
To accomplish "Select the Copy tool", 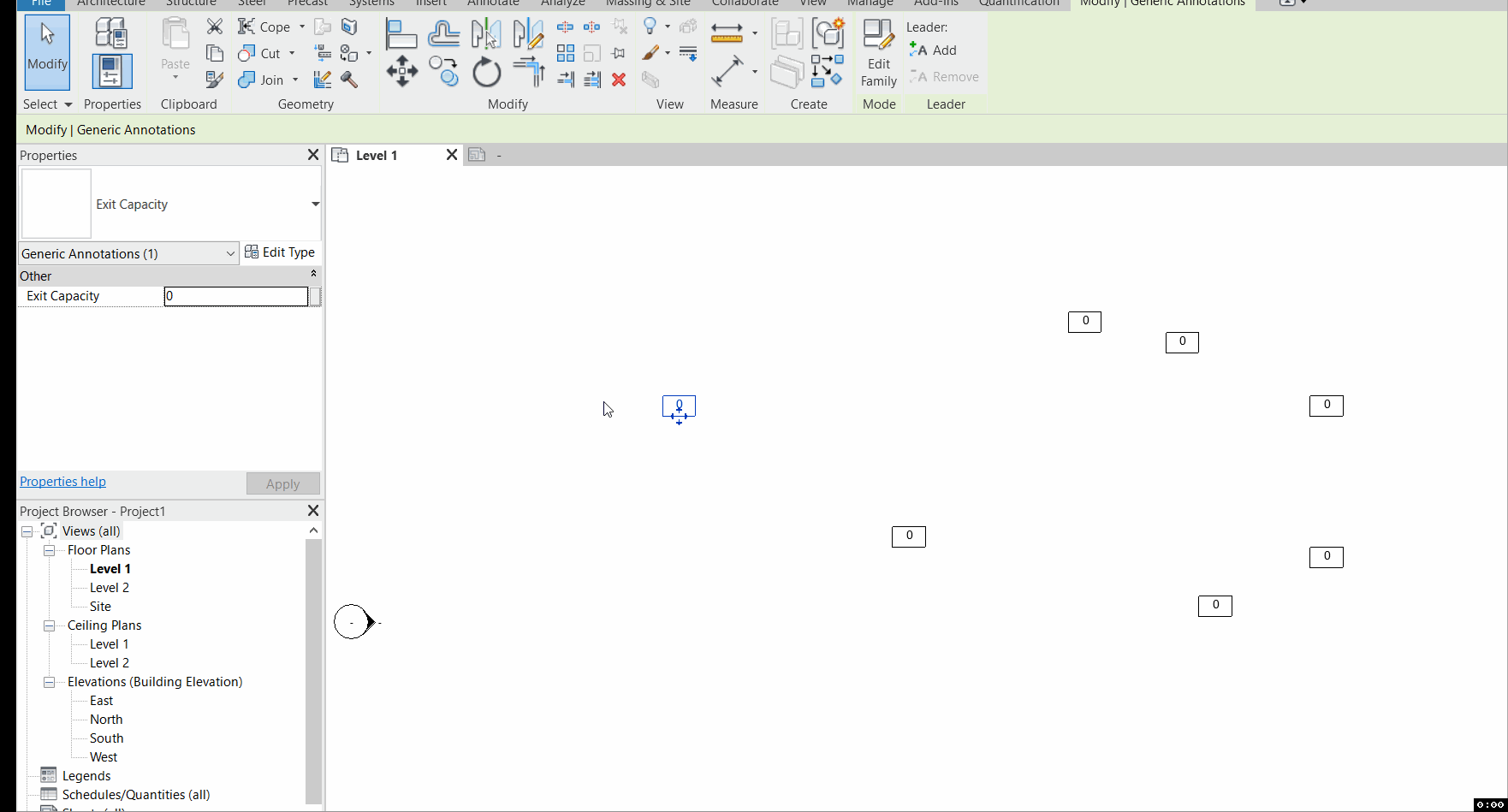I will coord(444,72).
